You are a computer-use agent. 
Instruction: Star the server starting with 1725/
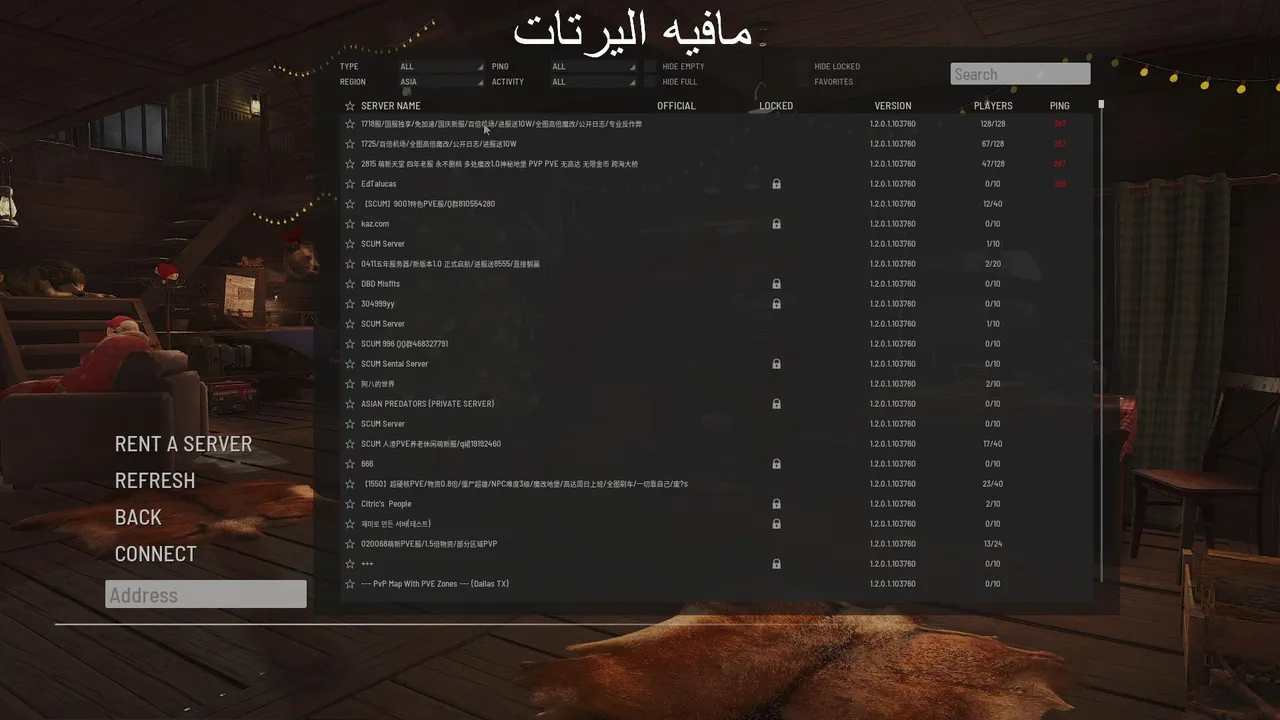tap(350, 144)
